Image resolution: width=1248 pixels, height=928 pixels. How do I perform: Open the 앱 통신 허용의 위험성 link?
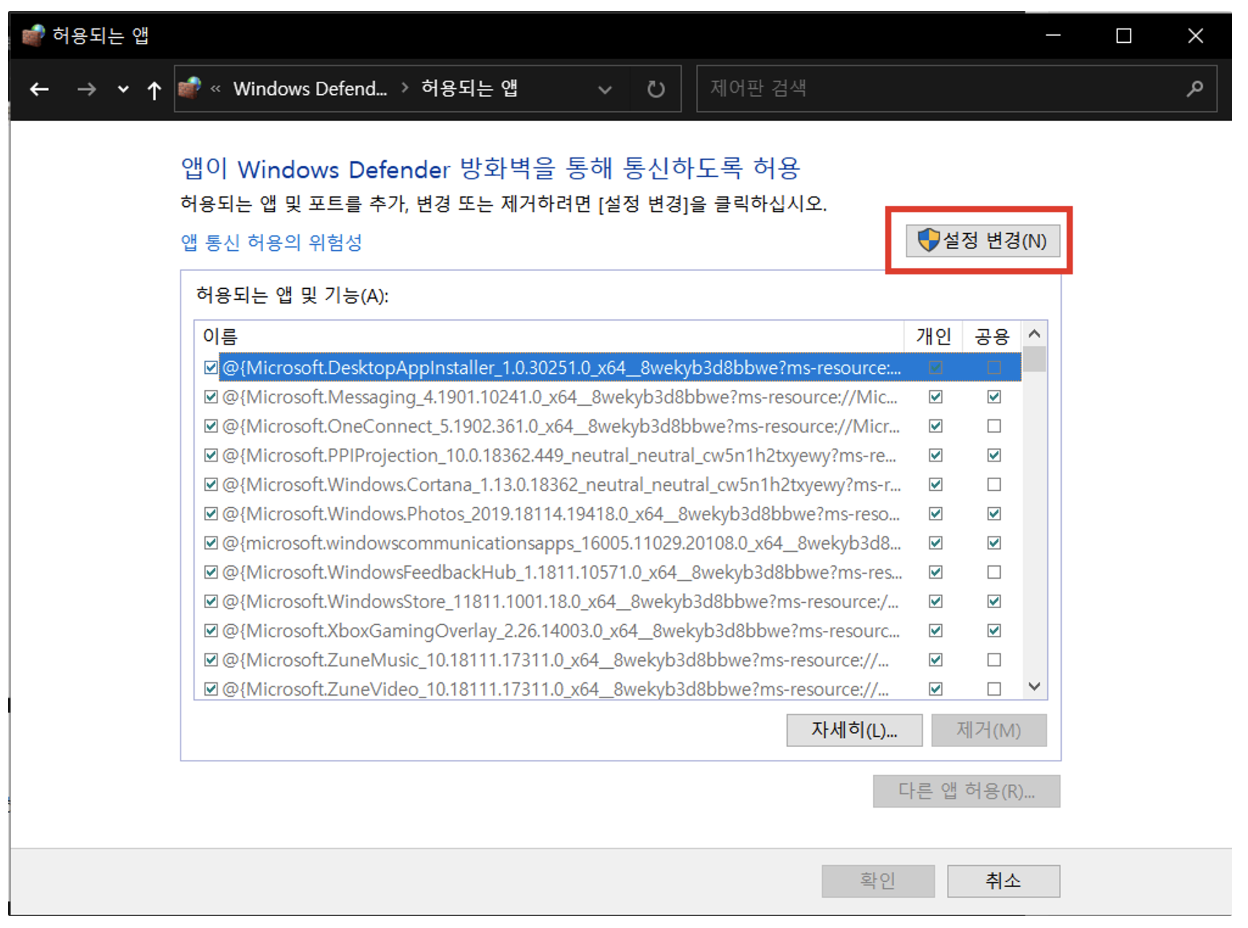[x=271, y=242]
